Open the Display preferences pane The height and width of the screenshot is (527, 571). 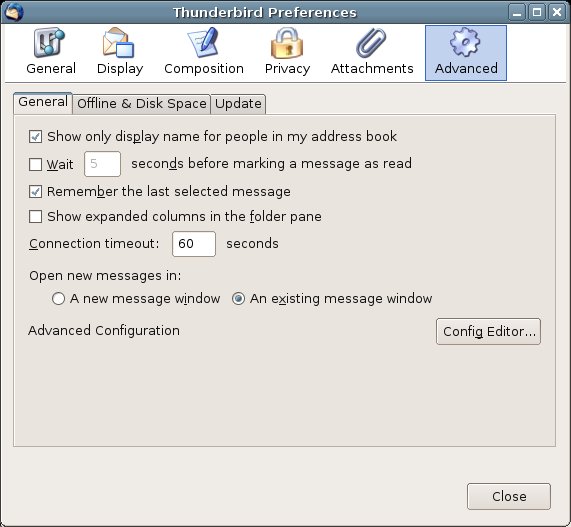[x=120, y=52]
